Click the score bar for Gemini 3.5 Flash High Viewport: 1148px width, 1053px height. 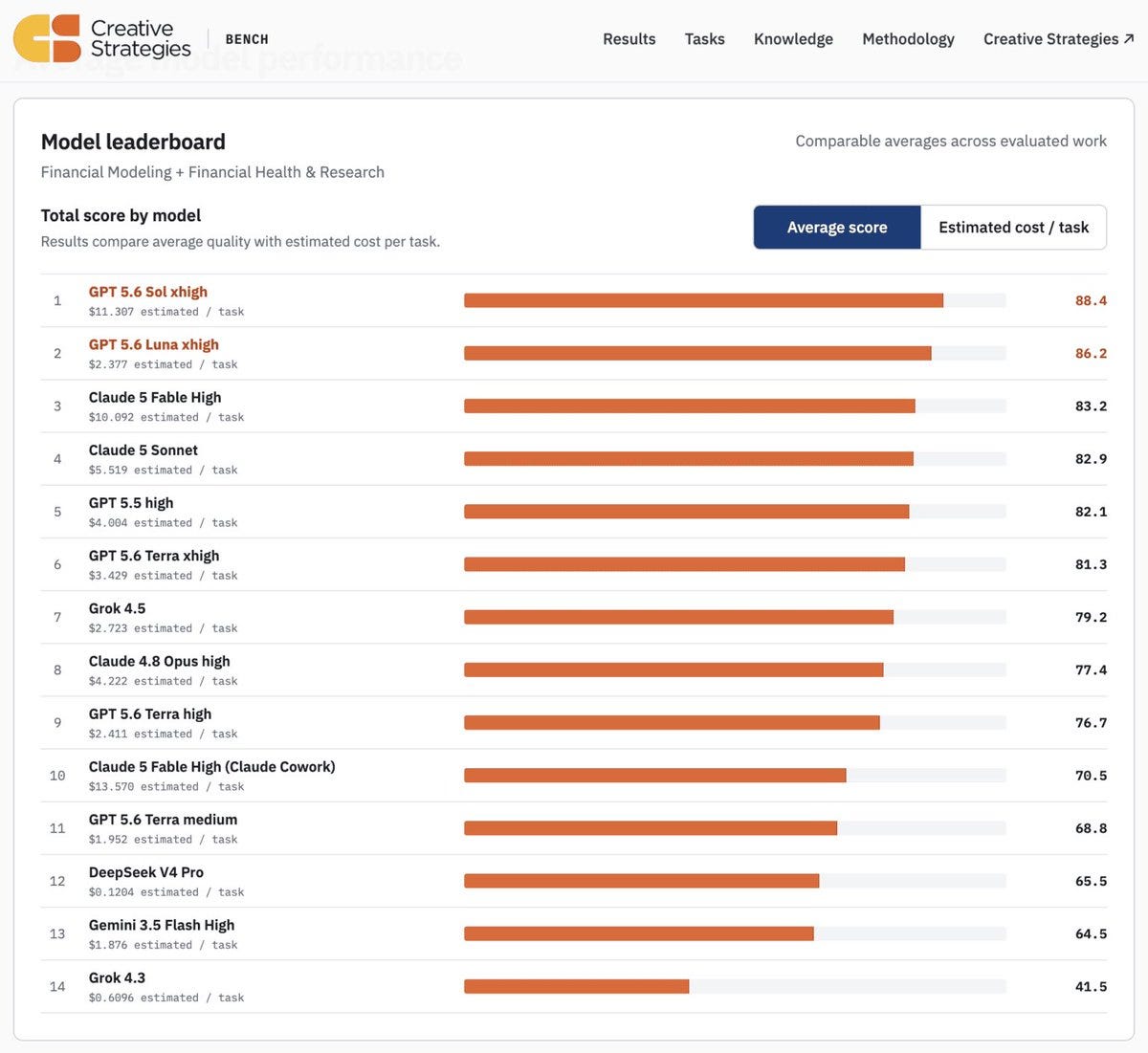[x=735, y=933]
